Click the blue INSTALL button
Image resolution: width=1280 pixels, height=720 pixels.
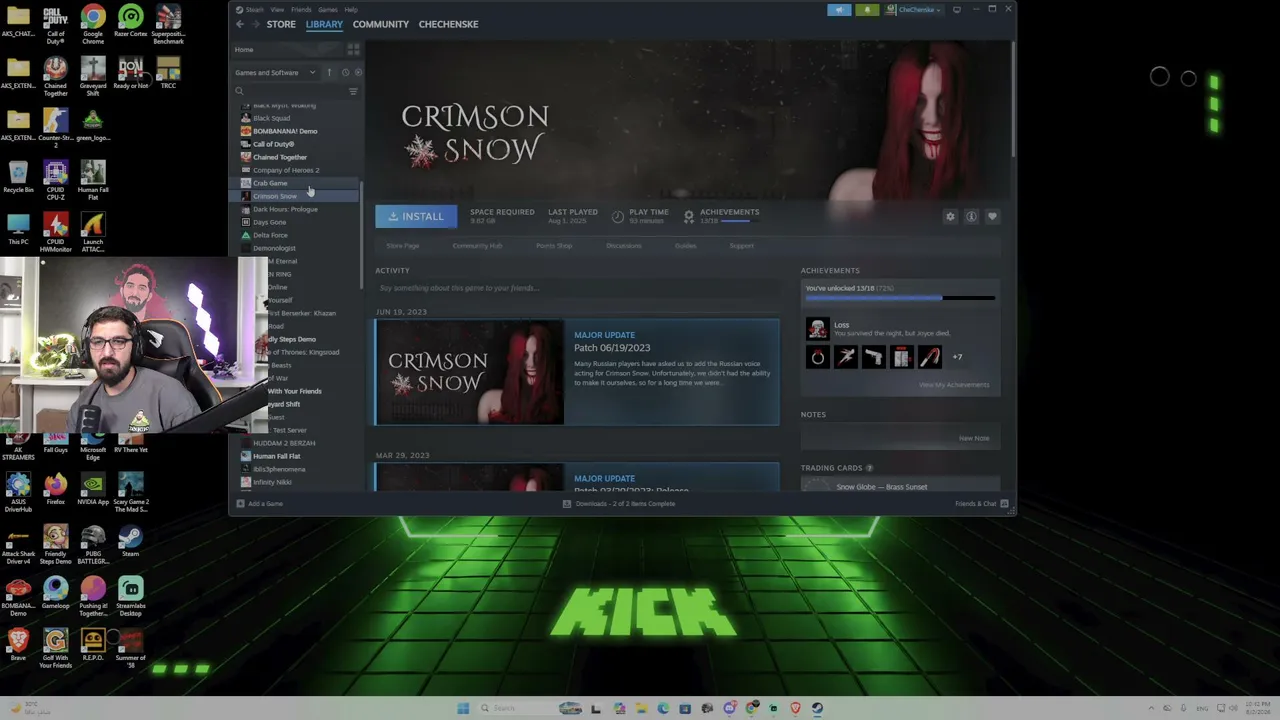tap(416, 216)
